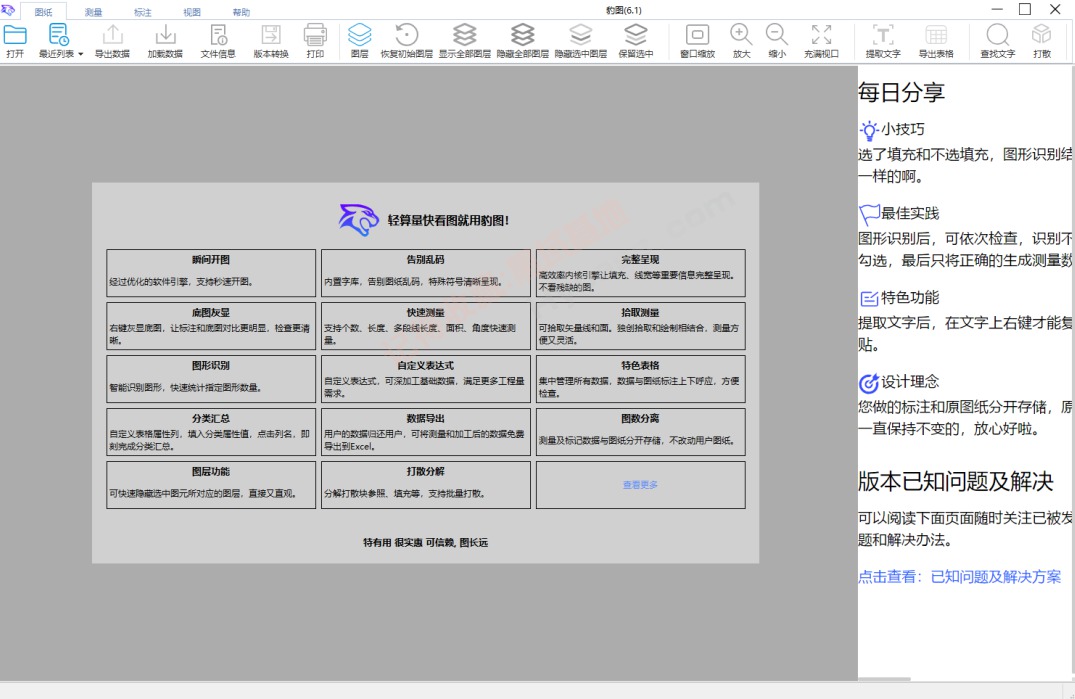Click the 特色功能 note icon
The width and height of the screenshot is (1075, 699).
click(869, 299)
